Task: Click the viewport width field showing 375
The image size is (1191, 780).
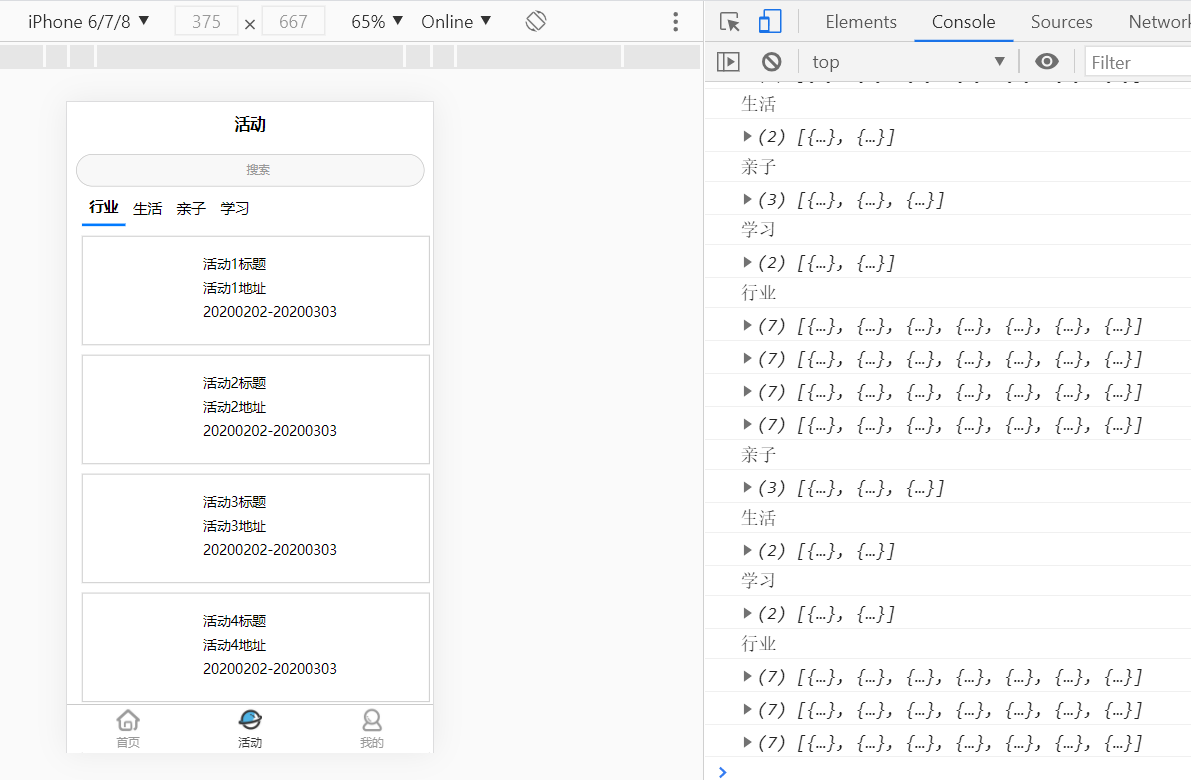Action: (206, 21)
